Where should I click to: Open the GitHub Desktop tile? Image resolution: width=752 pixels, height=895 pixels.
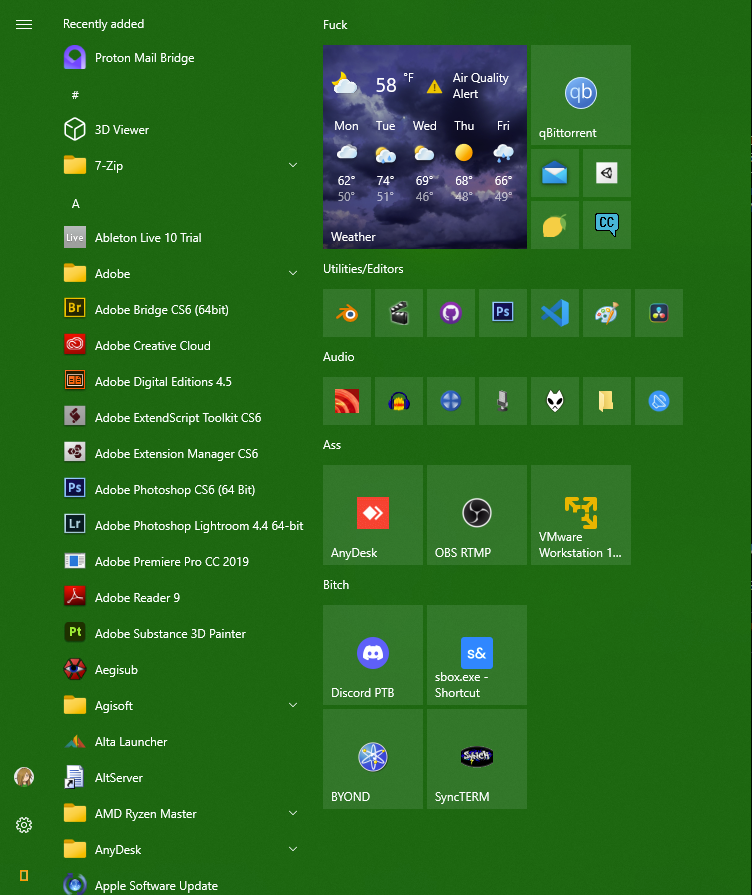tap(451, 313)
